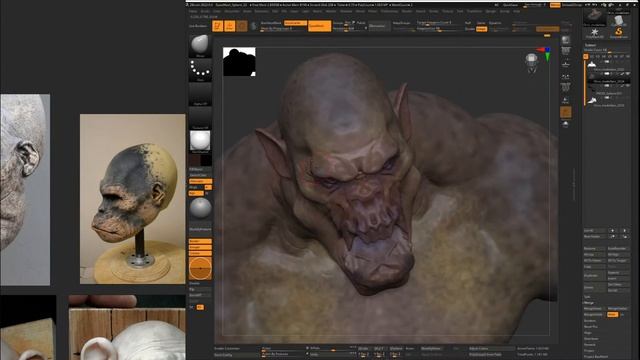Screen dimensions: 640x360
Task: Select the orange Draw mode button
Action: pyautogui.click(x=229, y=26)
